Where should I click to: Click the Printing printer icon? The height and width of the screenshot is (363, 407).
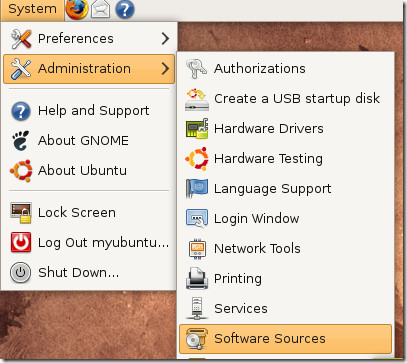[197, 279]
